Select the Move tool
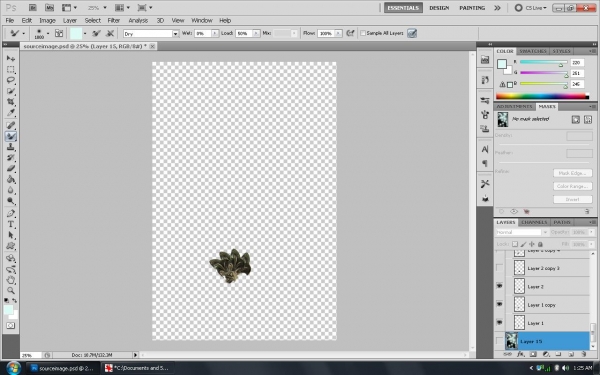 [11, 58]
